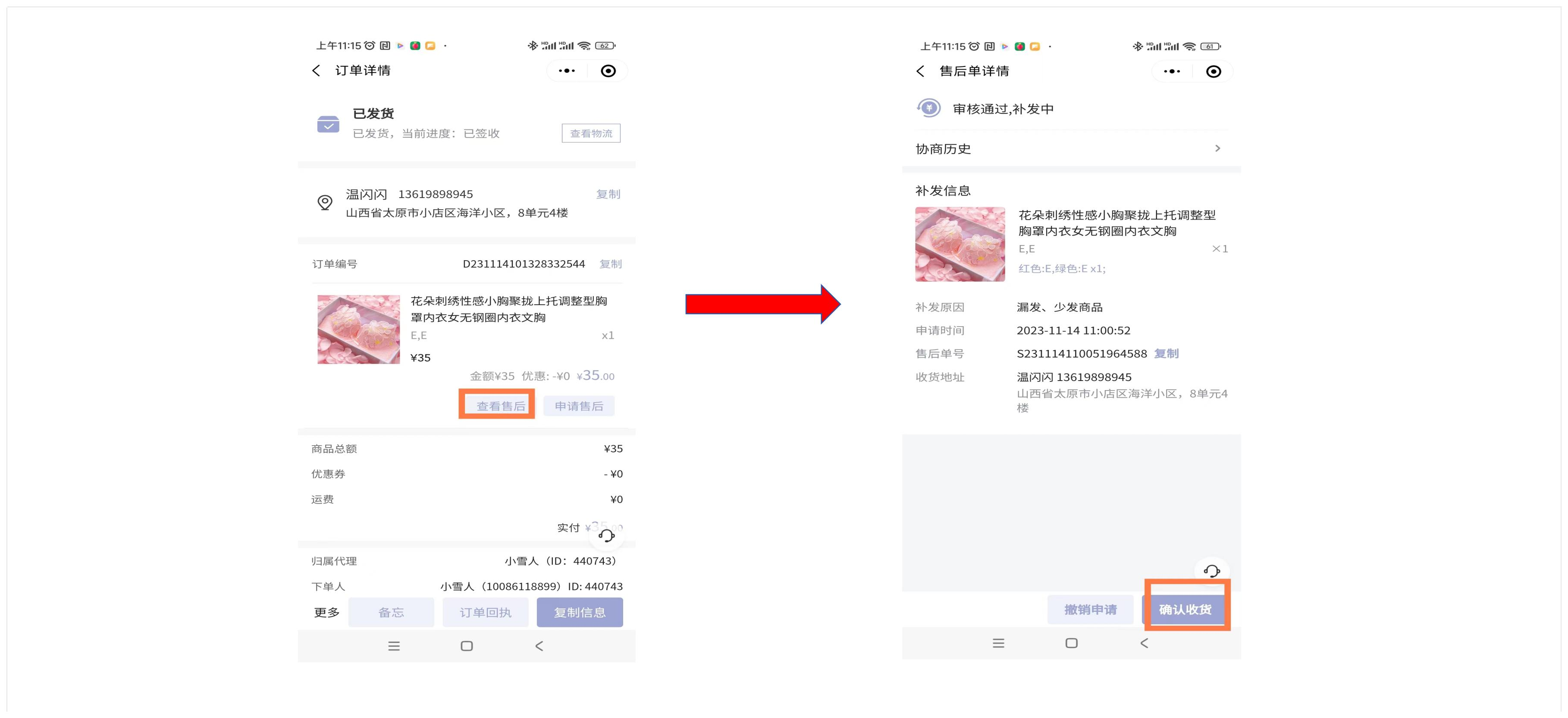
Task: Expand 协商历史 row chevron
Action: [x=1217, y=148]
